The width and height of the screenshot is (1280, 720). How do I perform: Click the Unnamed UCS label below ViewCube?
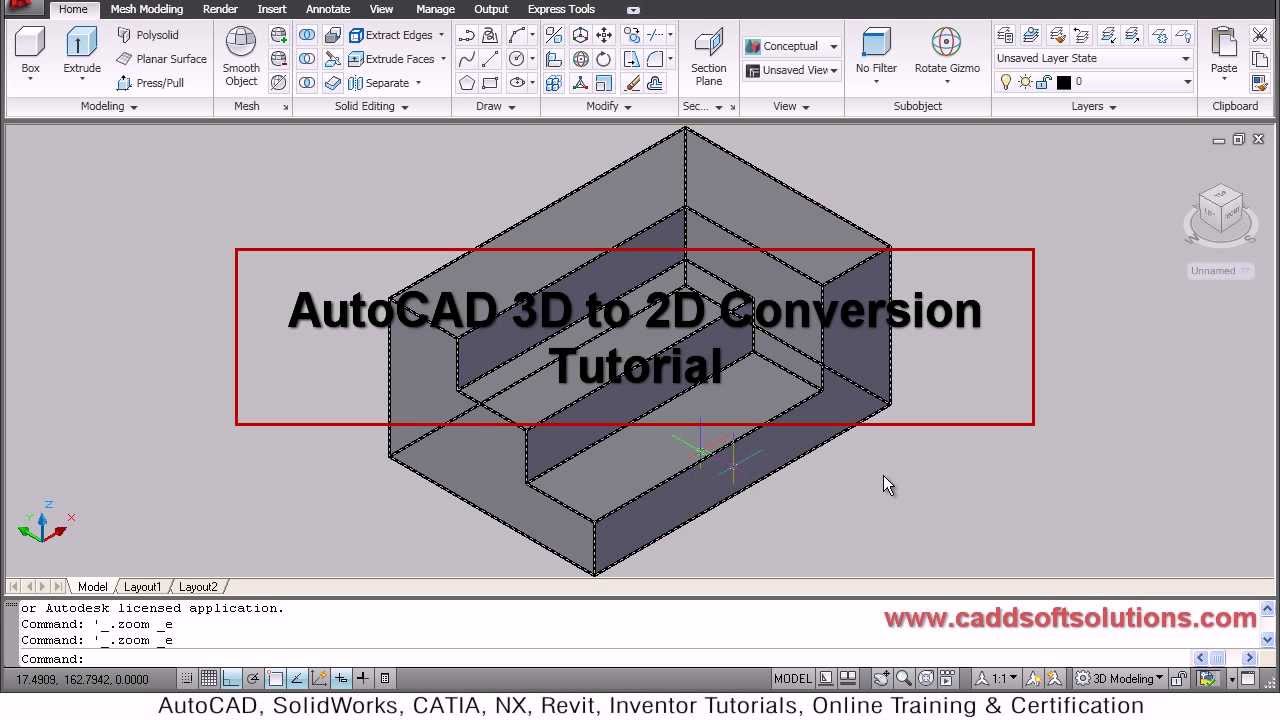[x=1220, y=271]
